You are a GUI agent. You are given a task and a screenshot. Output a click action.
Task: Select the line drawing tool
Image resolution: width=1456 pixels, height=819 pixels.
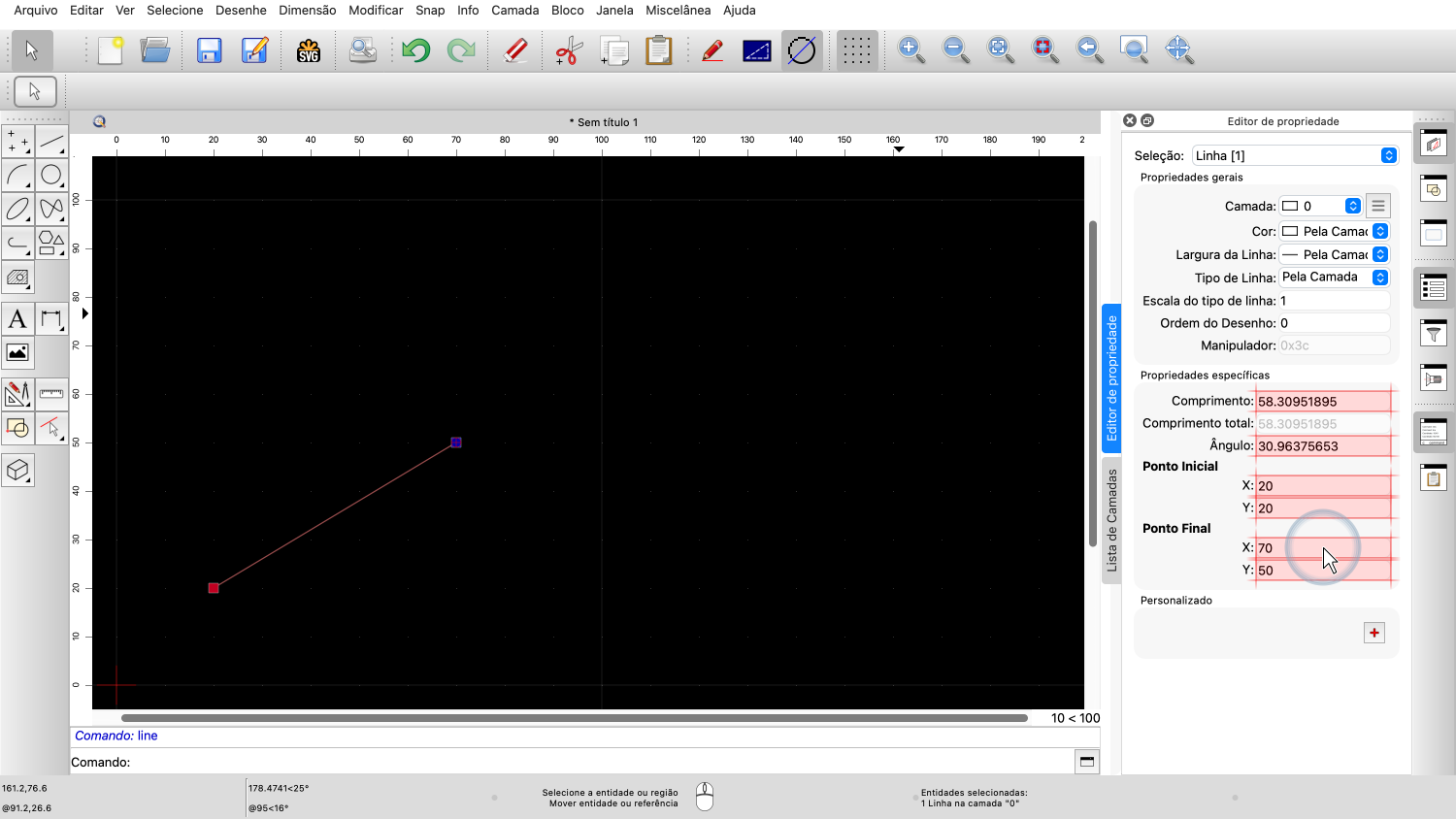click(51, 142)
